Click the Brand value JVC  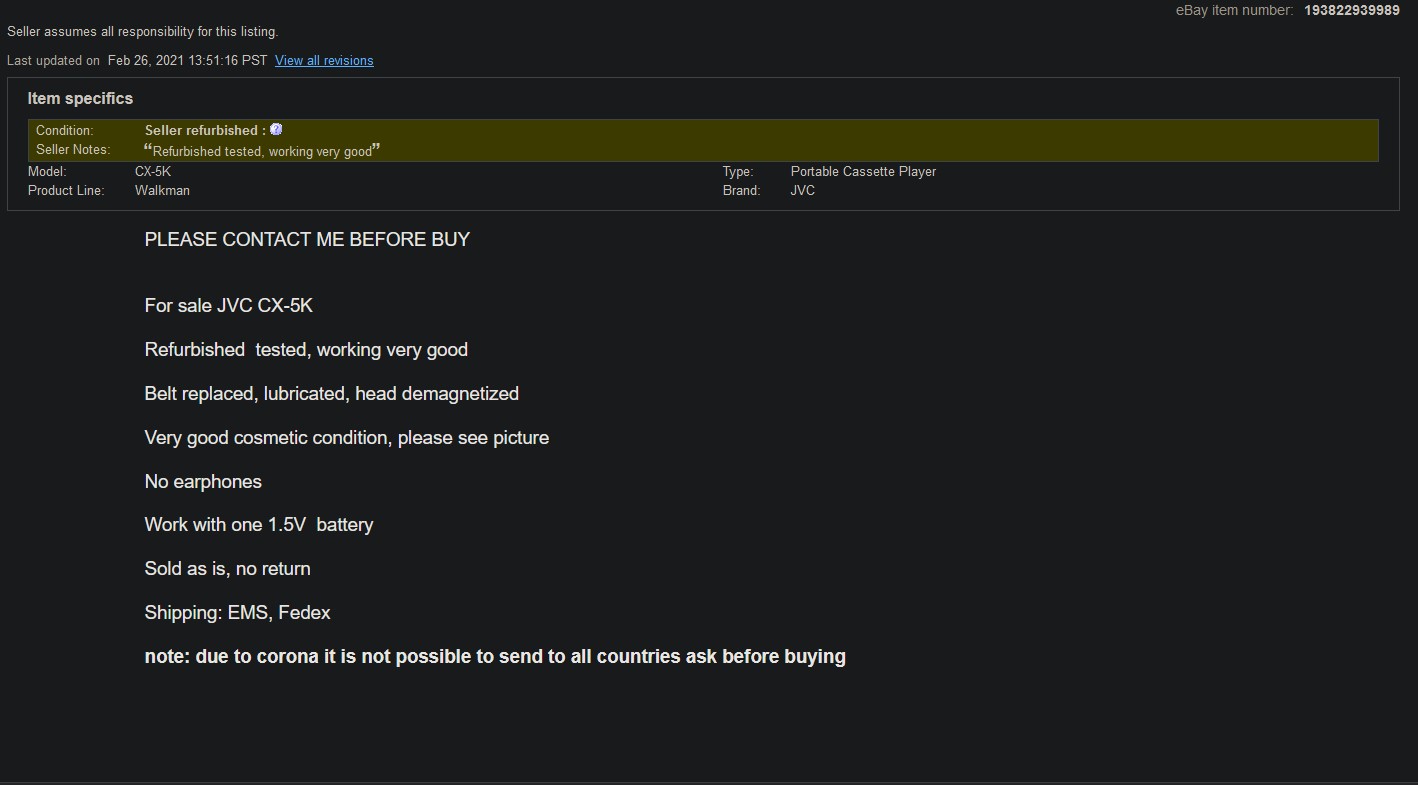[803, 190]
